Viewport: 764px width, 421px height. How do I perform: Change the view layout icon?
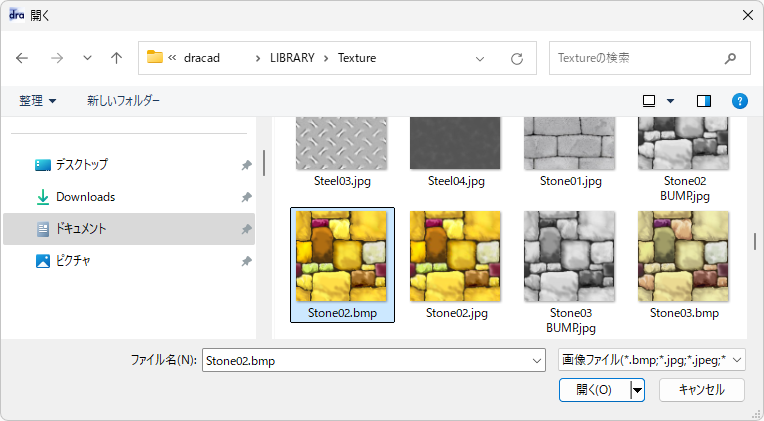click(649, 101)
